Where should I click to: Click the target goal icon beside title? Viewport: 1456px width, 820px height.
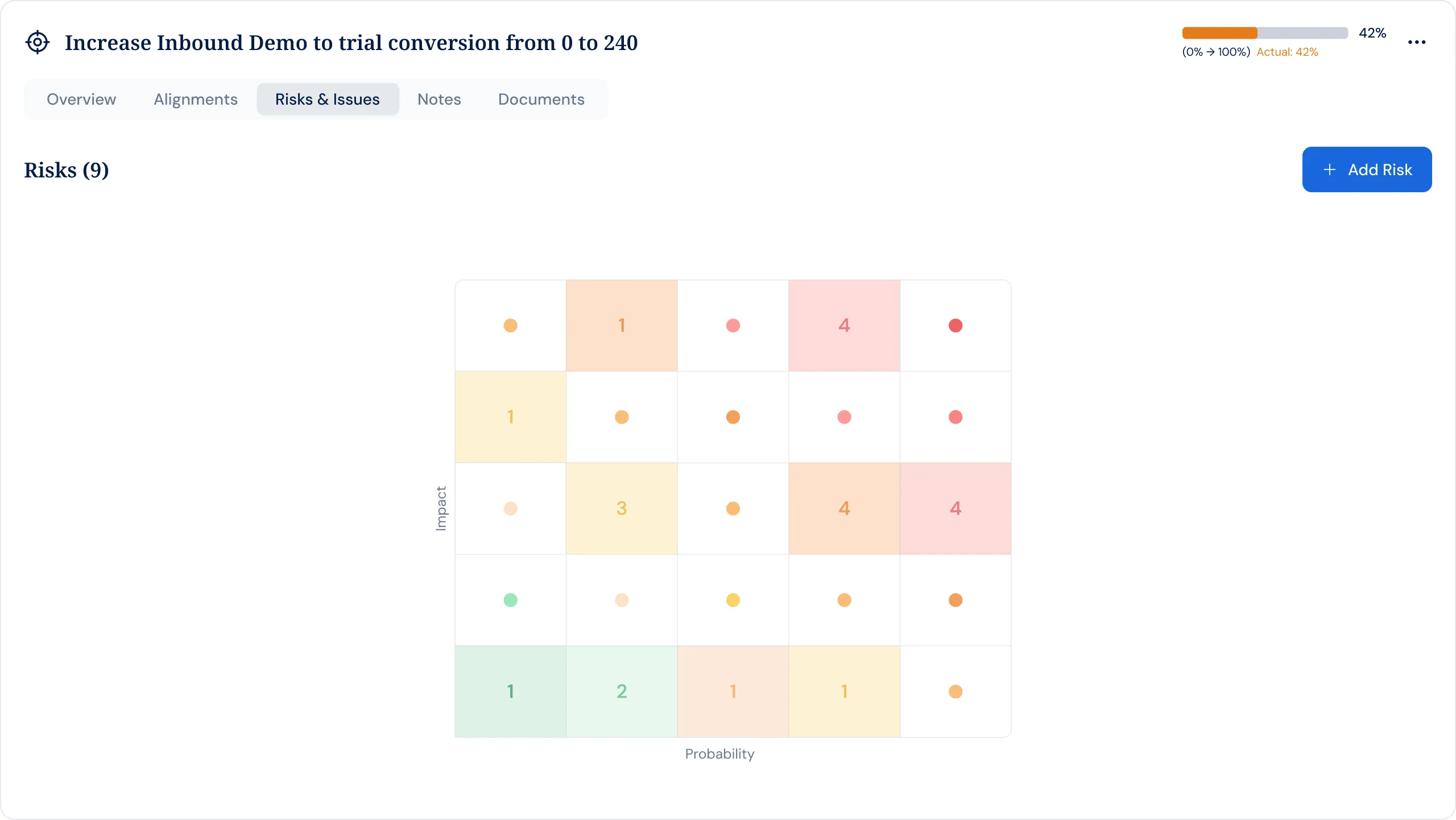click(38, 42)
